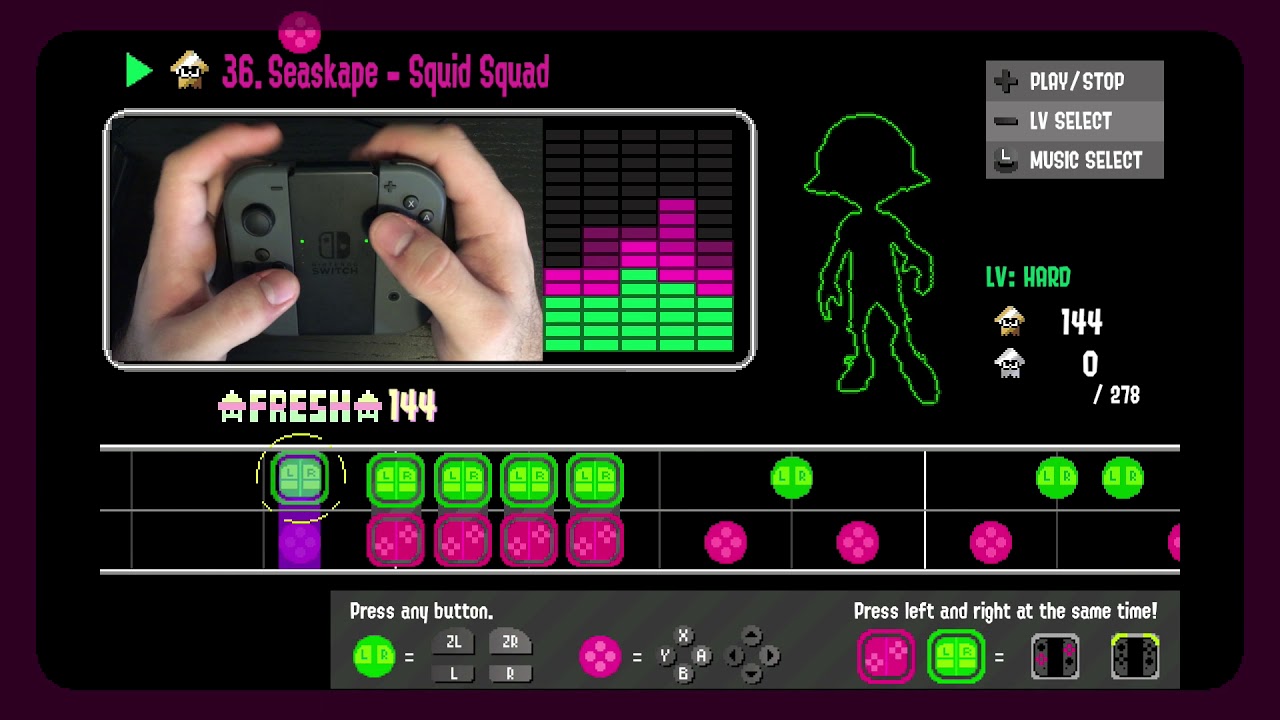Click the rightmost green LR circle note
The image size is (1280, 720).
(1123, 478)
